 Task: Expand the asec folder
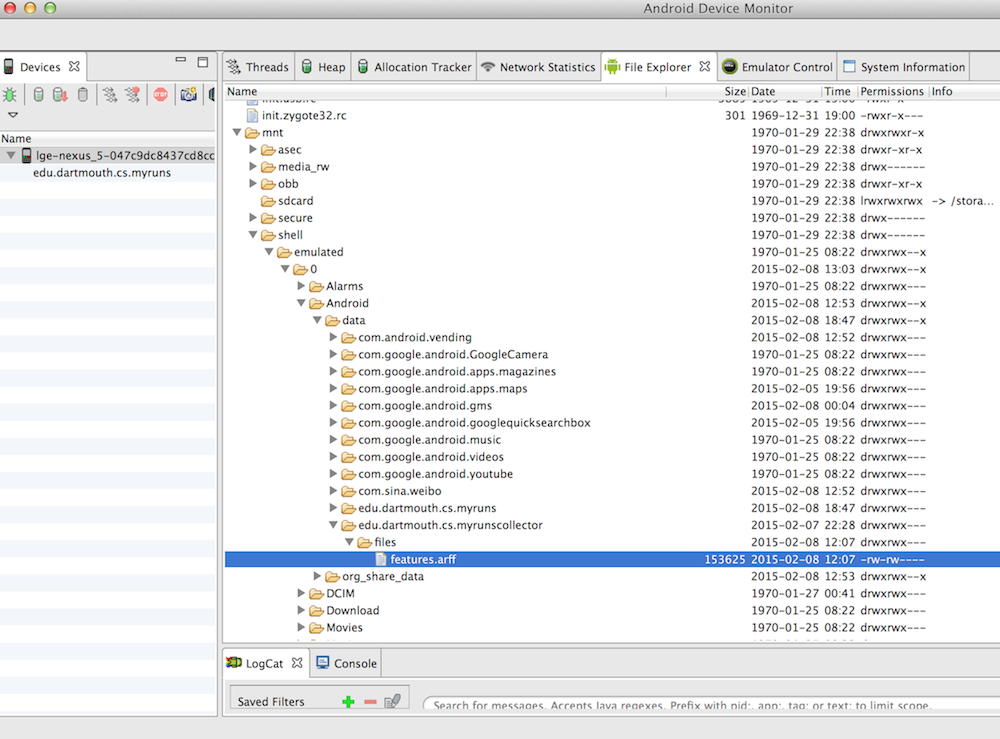(x=253, y=149)
